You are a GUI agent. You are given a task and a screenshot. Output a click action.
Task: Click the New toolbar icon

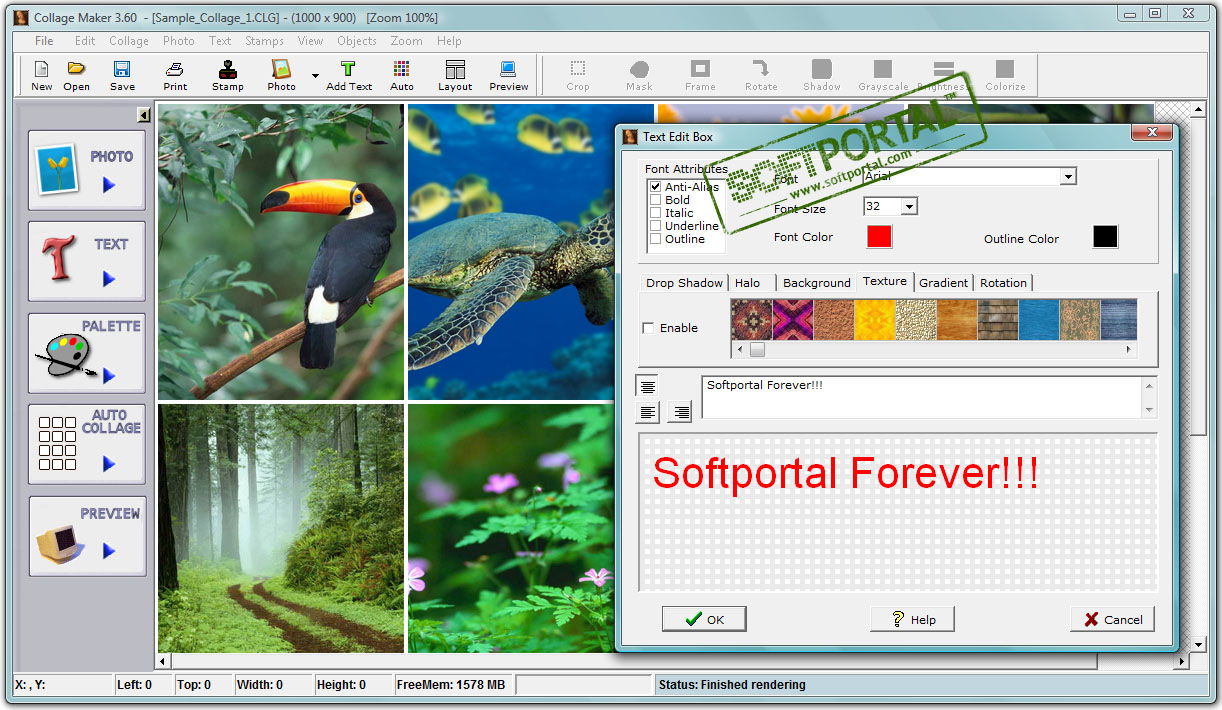pyautogui.click(x=41, y=75)
